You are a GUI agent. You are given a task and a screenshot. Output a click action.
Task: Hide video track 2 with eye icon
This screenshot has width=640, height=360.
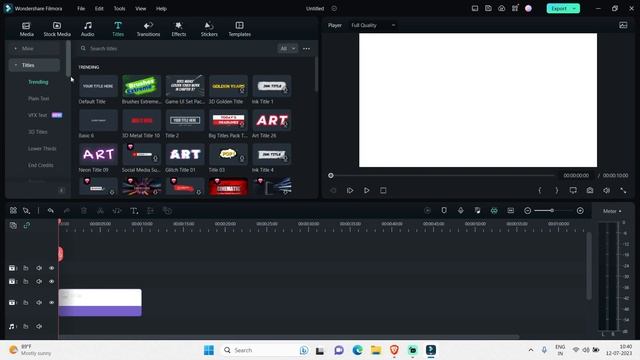(x=51, y=282)
